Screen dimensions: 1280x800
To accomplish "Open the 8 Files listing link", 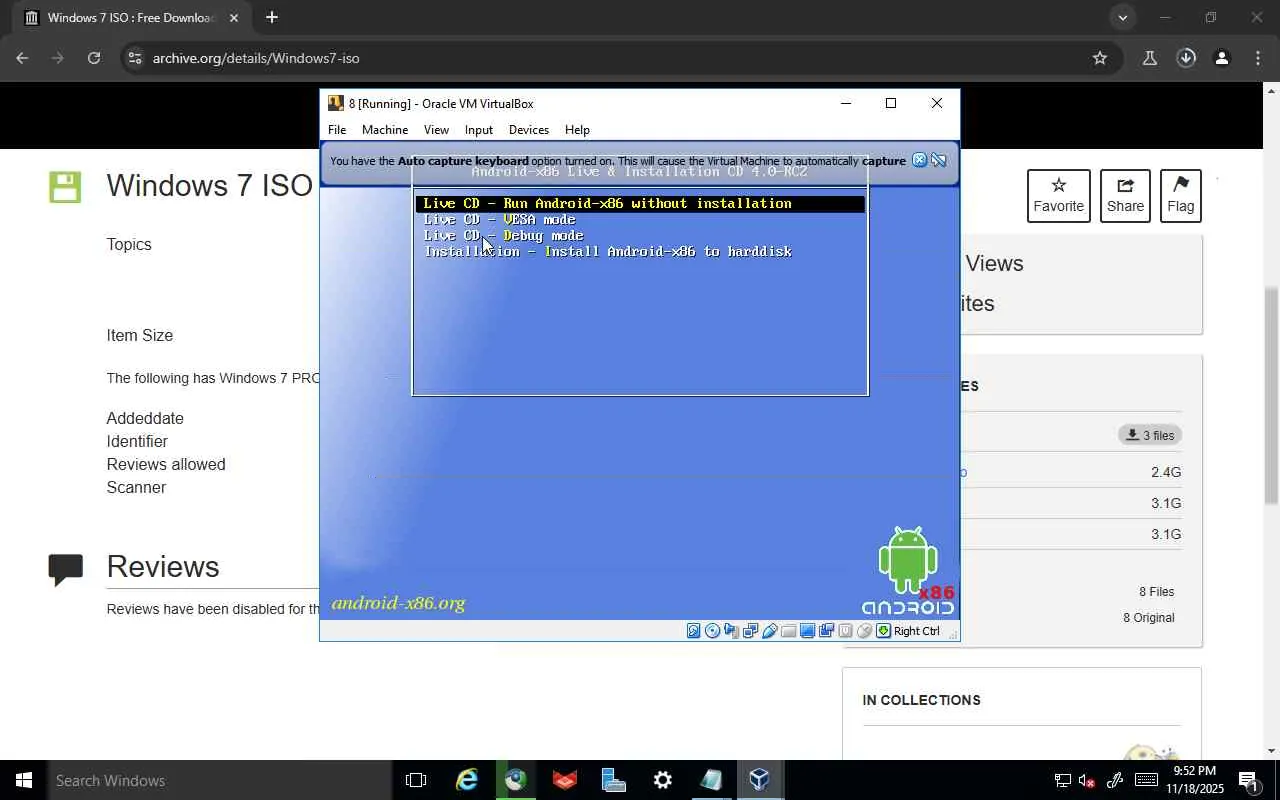I will click(1156, 592).
